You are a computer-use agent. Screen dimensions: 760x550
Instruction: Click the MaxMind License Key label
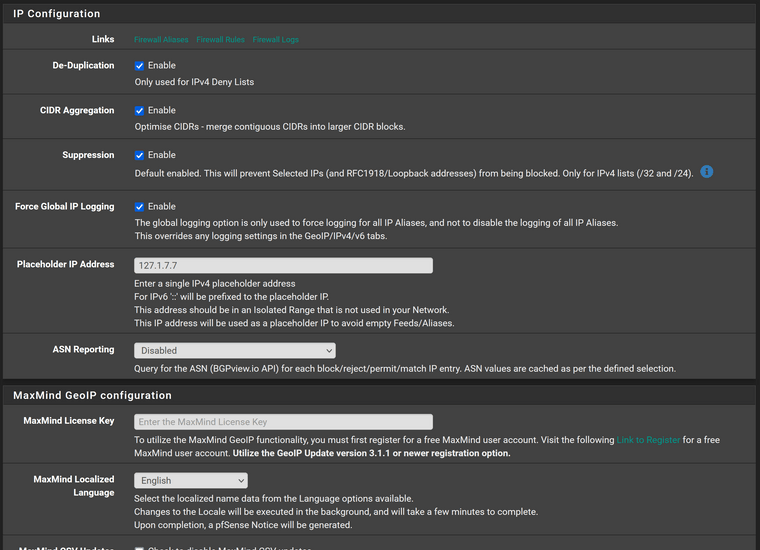pos(69,421)
